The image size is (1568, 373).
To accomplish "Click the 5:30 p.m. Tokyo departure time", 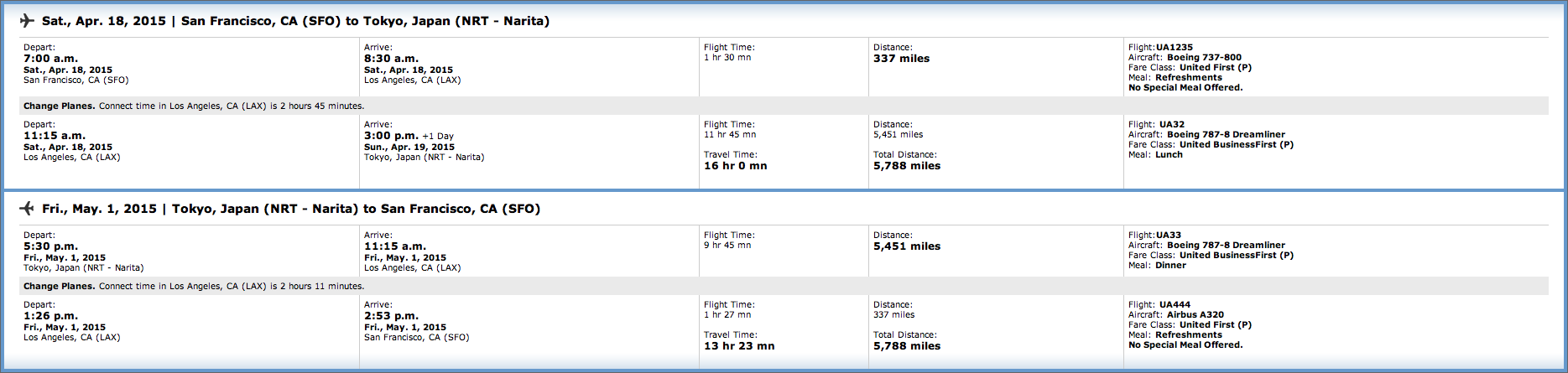I will point(51,246).
